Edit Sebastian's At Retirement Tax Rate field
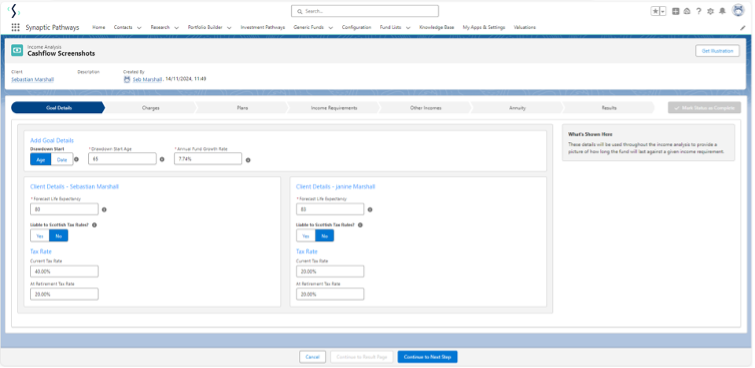This screenshot has width=755, height=368. (x=64, y=294)
